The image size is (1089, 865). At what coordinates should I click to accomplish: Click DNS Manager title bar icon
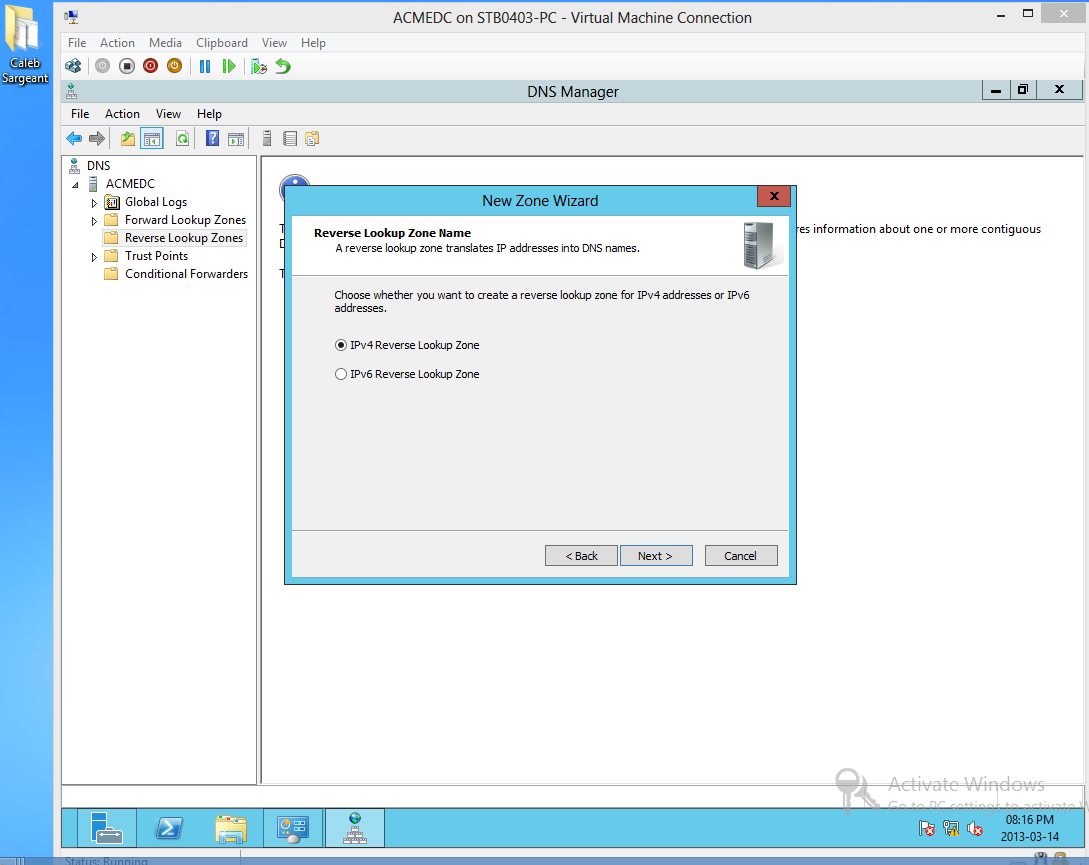72,91
